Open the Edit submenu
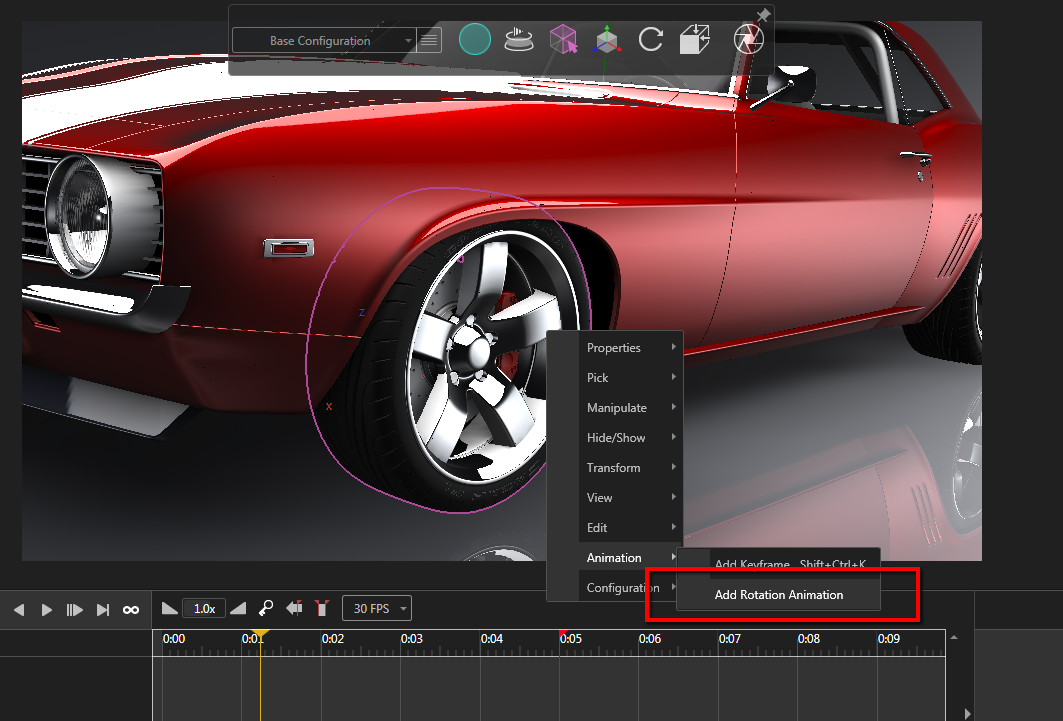The image size is (1063, 721). click(x=630, y=527)
